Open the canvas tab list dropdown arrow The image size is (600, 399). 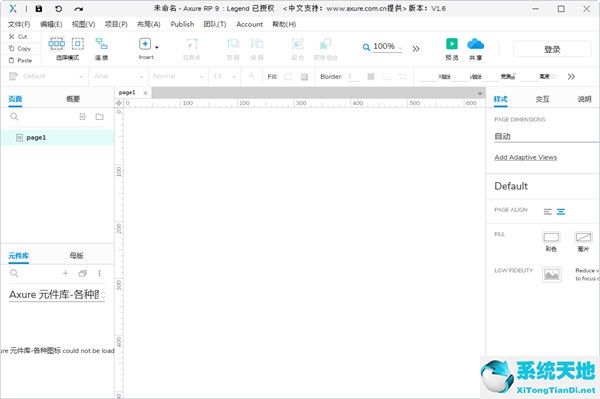[x=480, y=93]
